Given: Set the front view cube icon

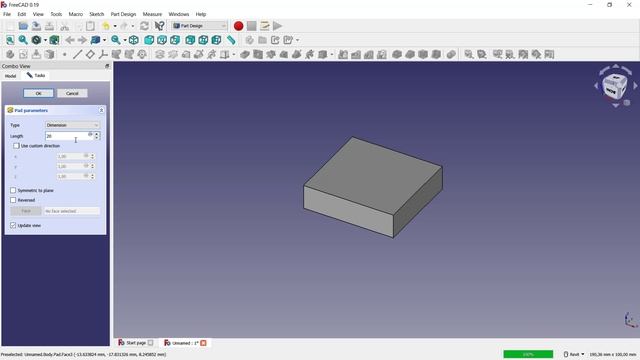Looking at the screenshot, I should pyautogui.click(x=149, y=40).
